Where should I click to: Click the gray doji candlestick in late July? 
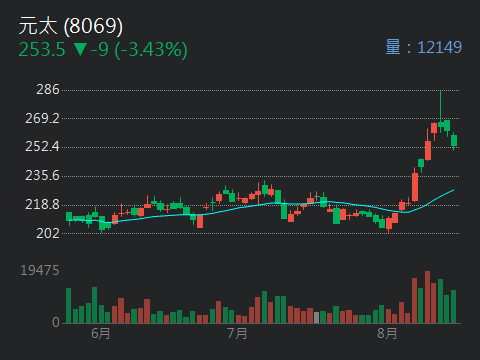coord(317,196)
